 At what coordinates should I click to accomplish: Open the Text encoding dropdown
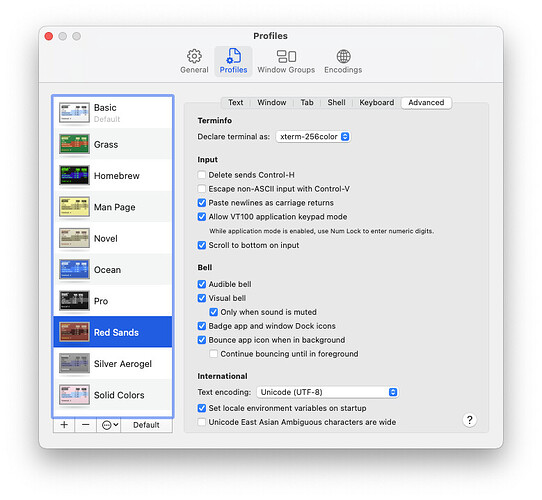coord(327,392)
